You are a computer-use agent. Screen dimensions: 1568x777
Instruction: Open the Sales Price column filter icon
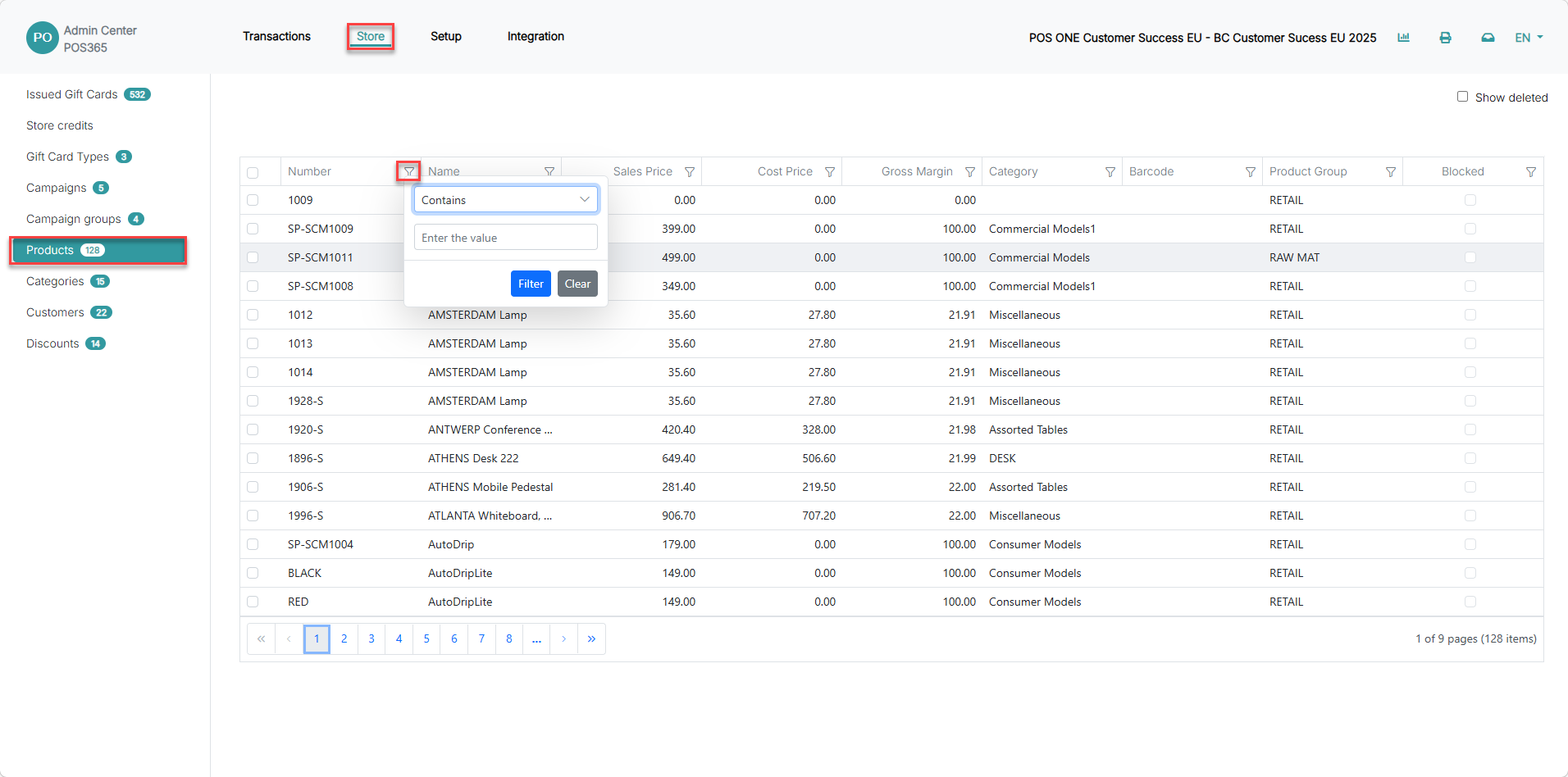(690, 171)
